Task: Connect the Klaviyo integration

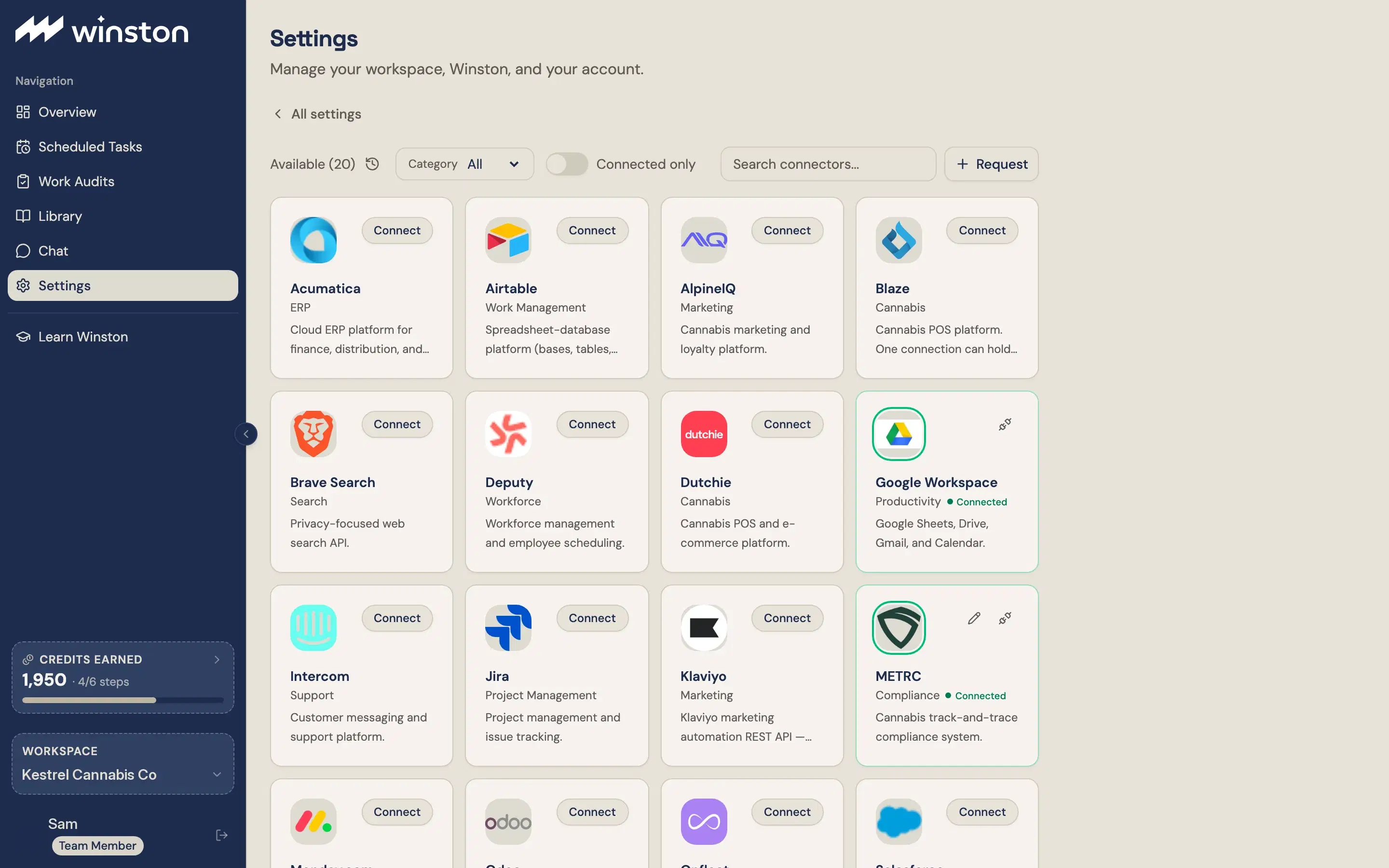Action: click(787, 618)
